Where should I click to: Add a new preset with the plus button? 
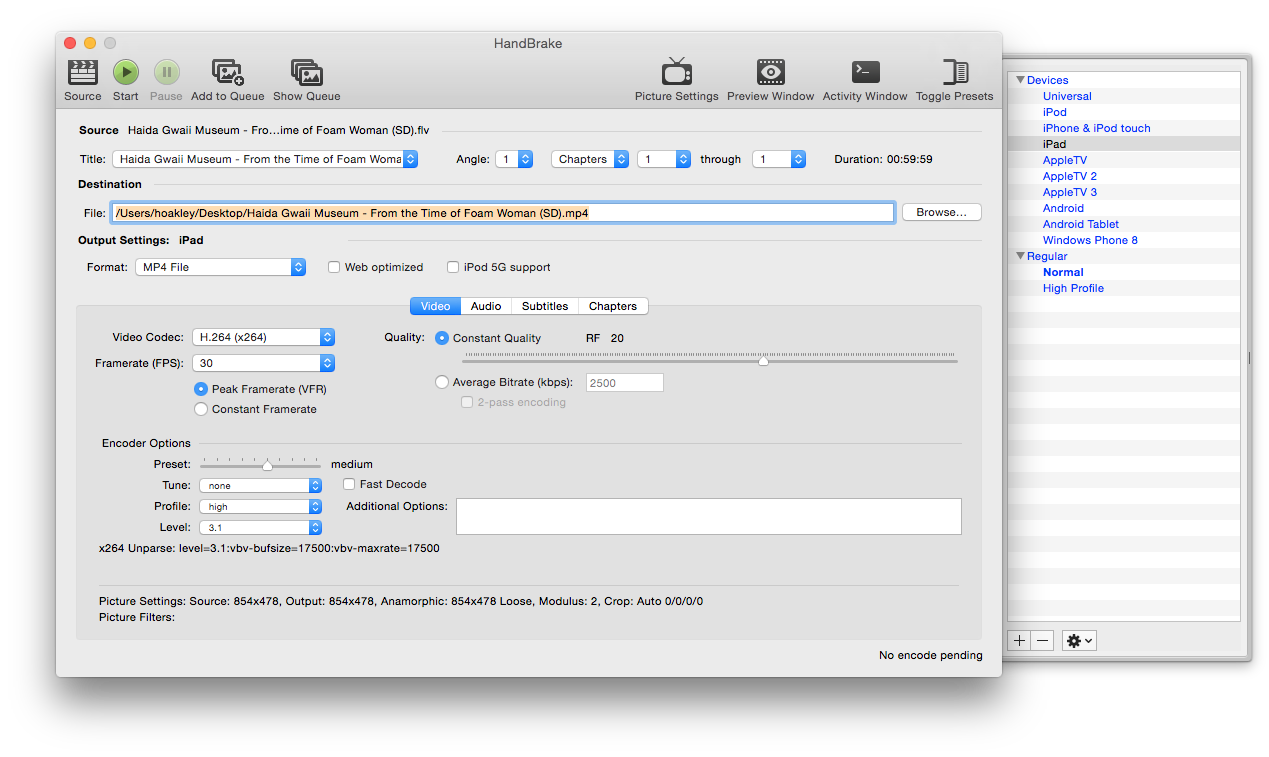click(1018, 640)
